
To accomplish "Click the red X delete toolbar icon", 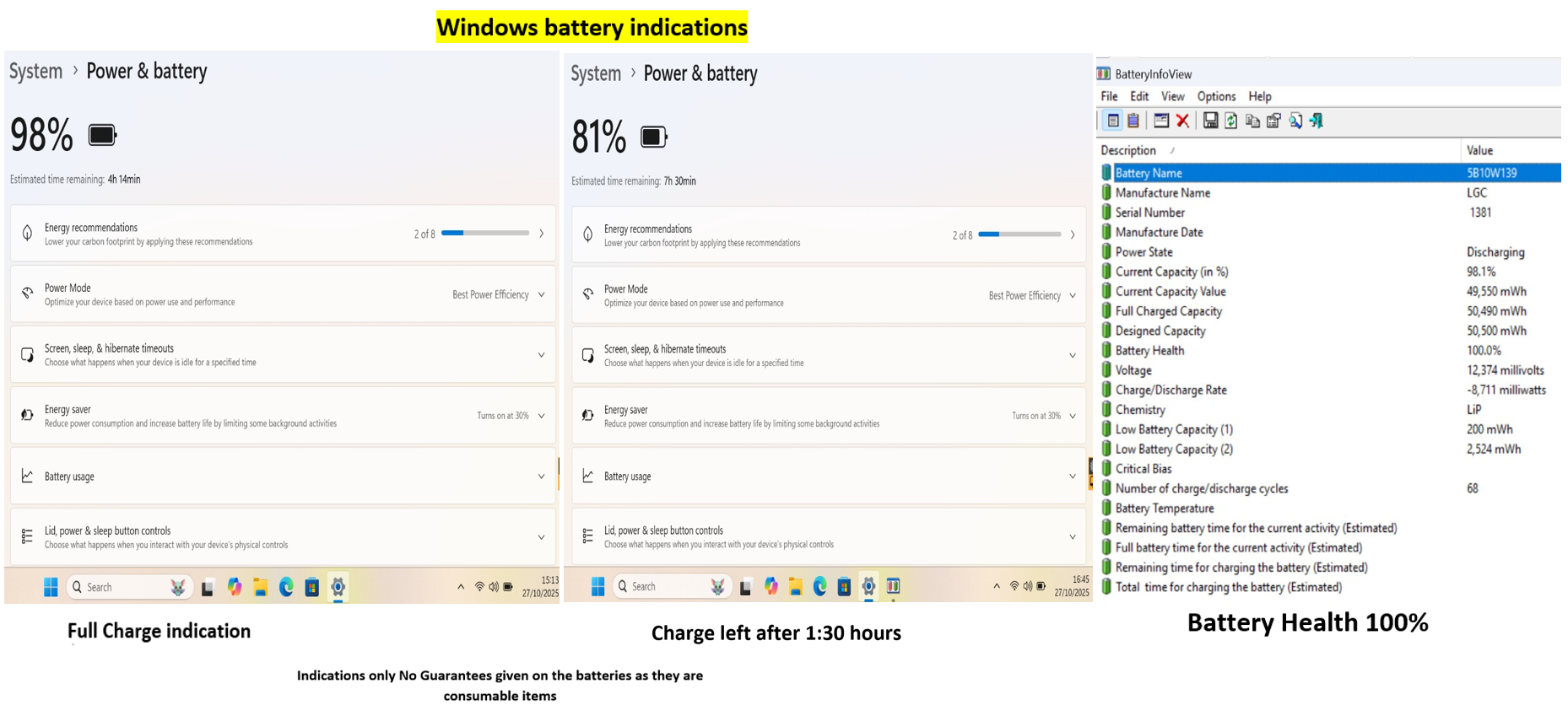I will 1183,121.
